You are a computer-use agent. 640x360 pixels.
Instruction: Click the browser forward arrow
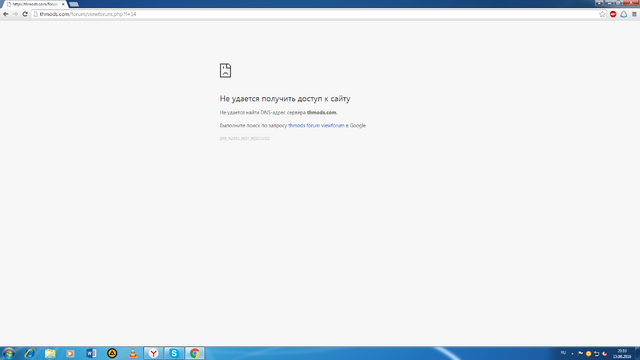(x=15, y=14)
